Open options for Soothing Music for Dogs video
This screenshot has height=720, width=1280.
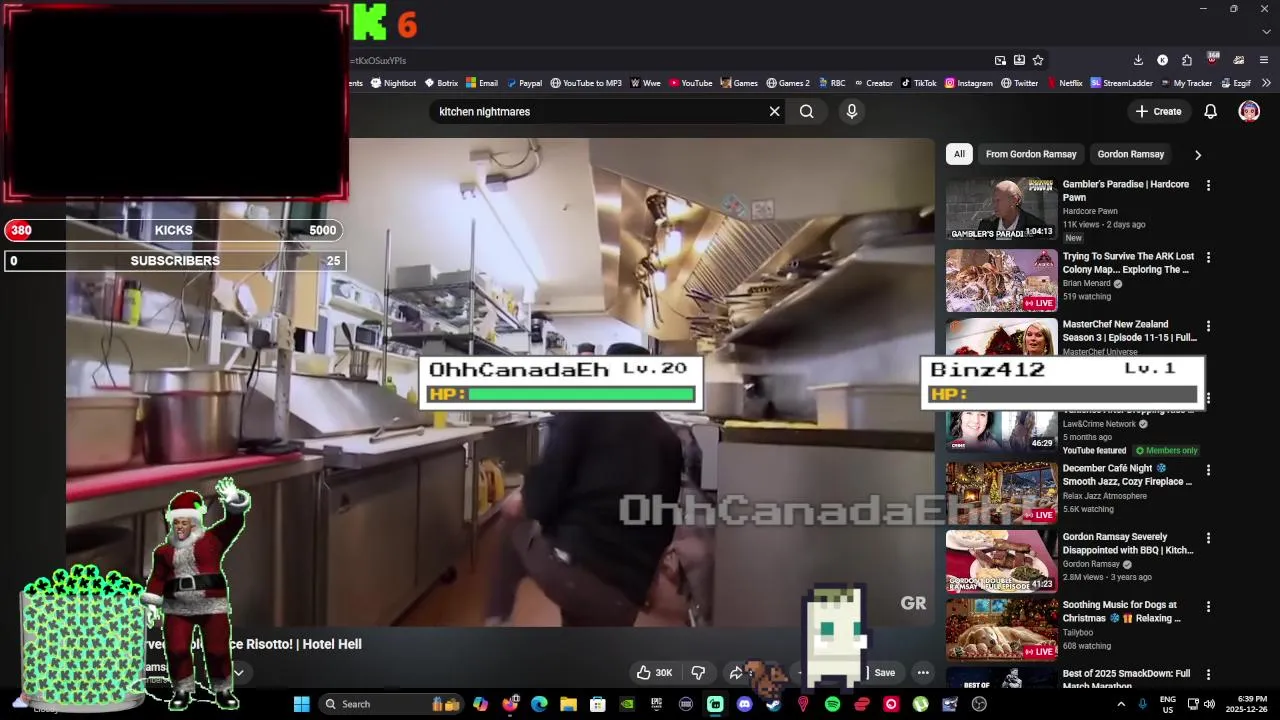(x=1208, y=606)
